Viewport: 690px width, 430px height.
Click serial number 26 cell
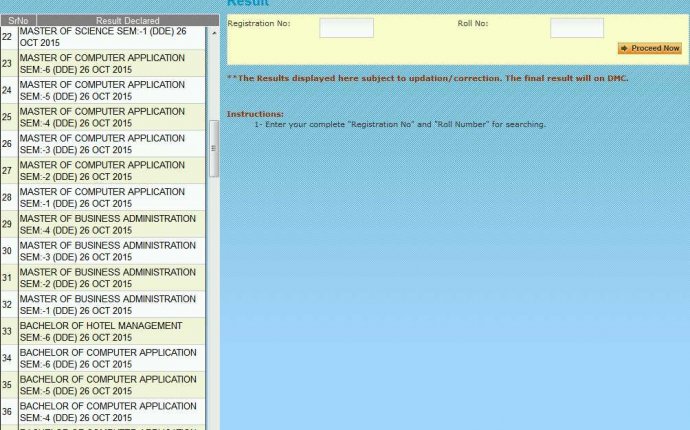[x=9, y=144]
